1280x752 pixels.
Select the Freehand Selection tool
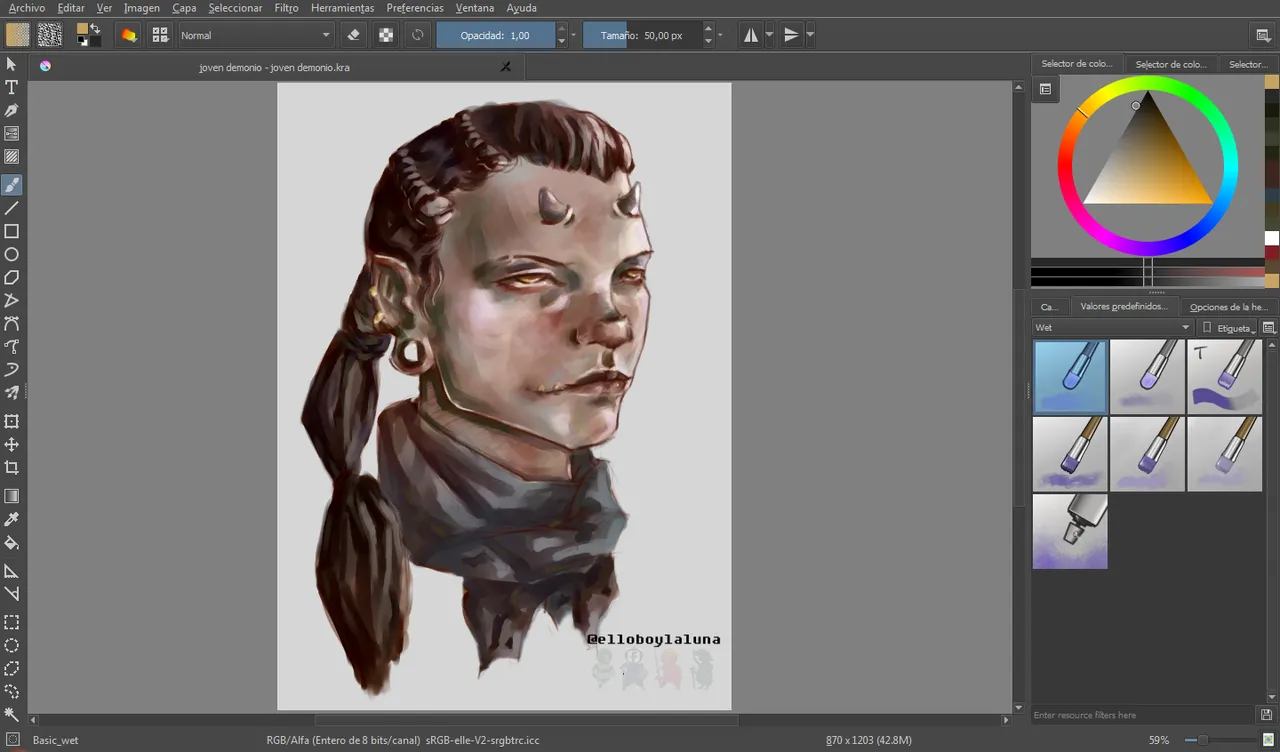tap(12, 690)
